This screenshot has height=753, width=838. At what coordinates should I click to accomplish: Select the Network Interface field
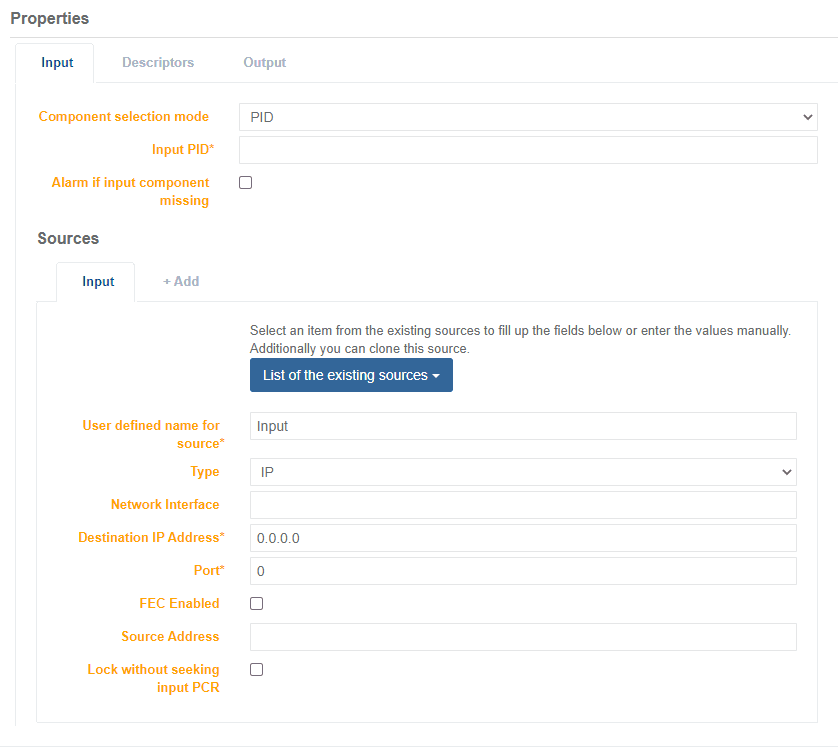(x=522, y=505)
